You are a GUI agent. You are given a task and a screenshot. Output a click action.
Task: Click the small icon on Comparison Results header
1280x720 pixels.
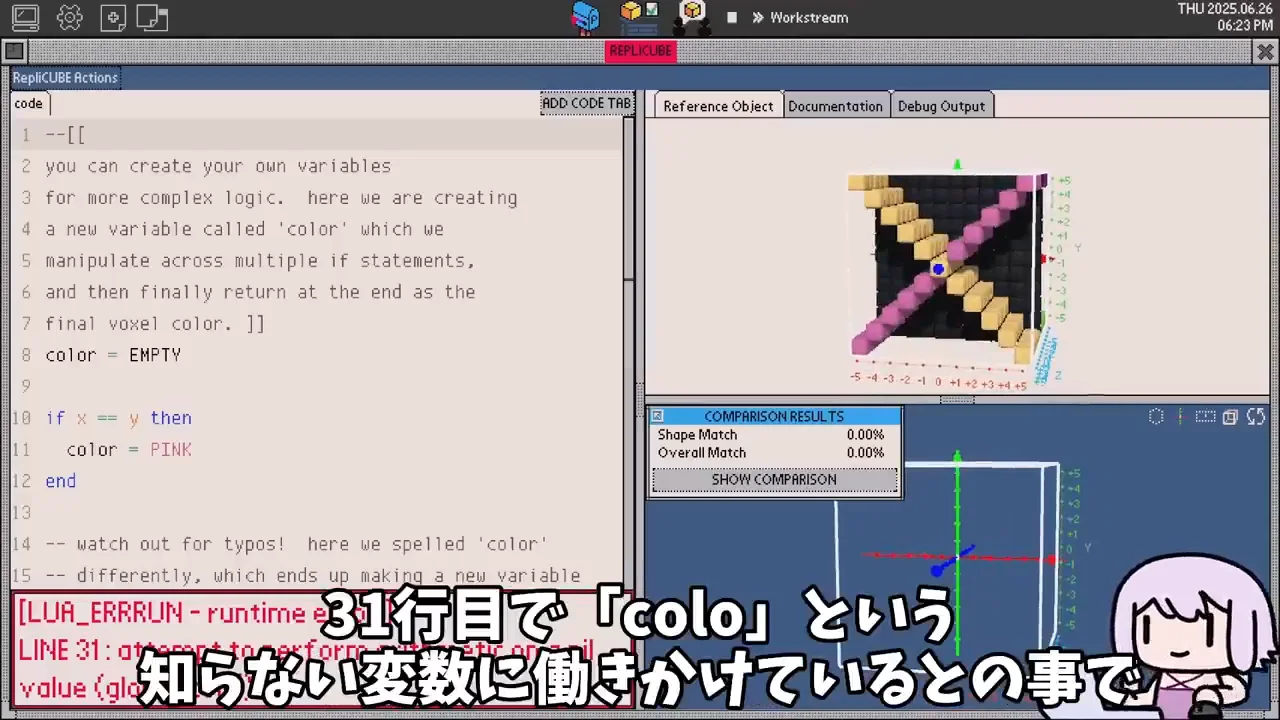[x=657, y=416]
